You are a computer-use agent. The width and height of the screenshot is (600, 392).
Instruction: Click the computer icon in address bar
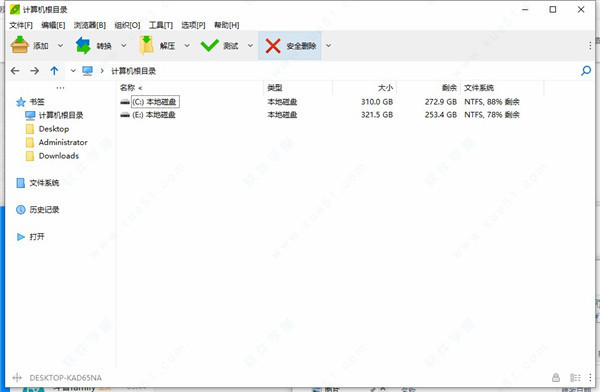coord(87,71)
